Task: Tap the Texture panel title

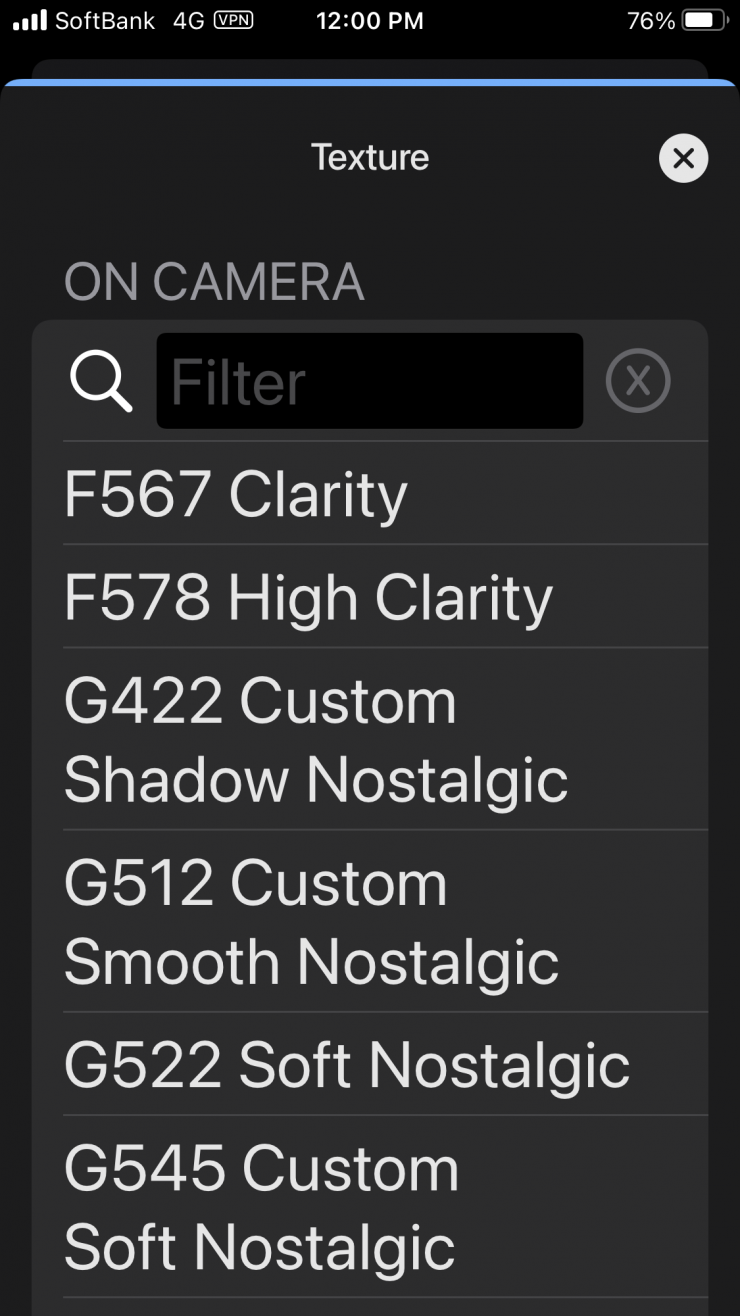Action: pos(369,157)
